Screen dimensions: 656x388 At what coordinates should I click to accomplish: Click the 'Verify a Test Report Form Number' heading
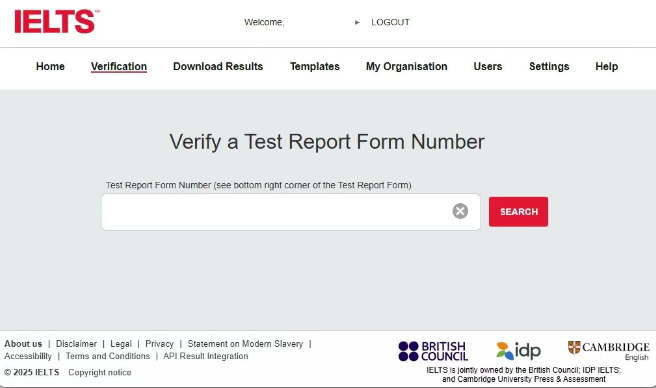[x=327, y=141]
